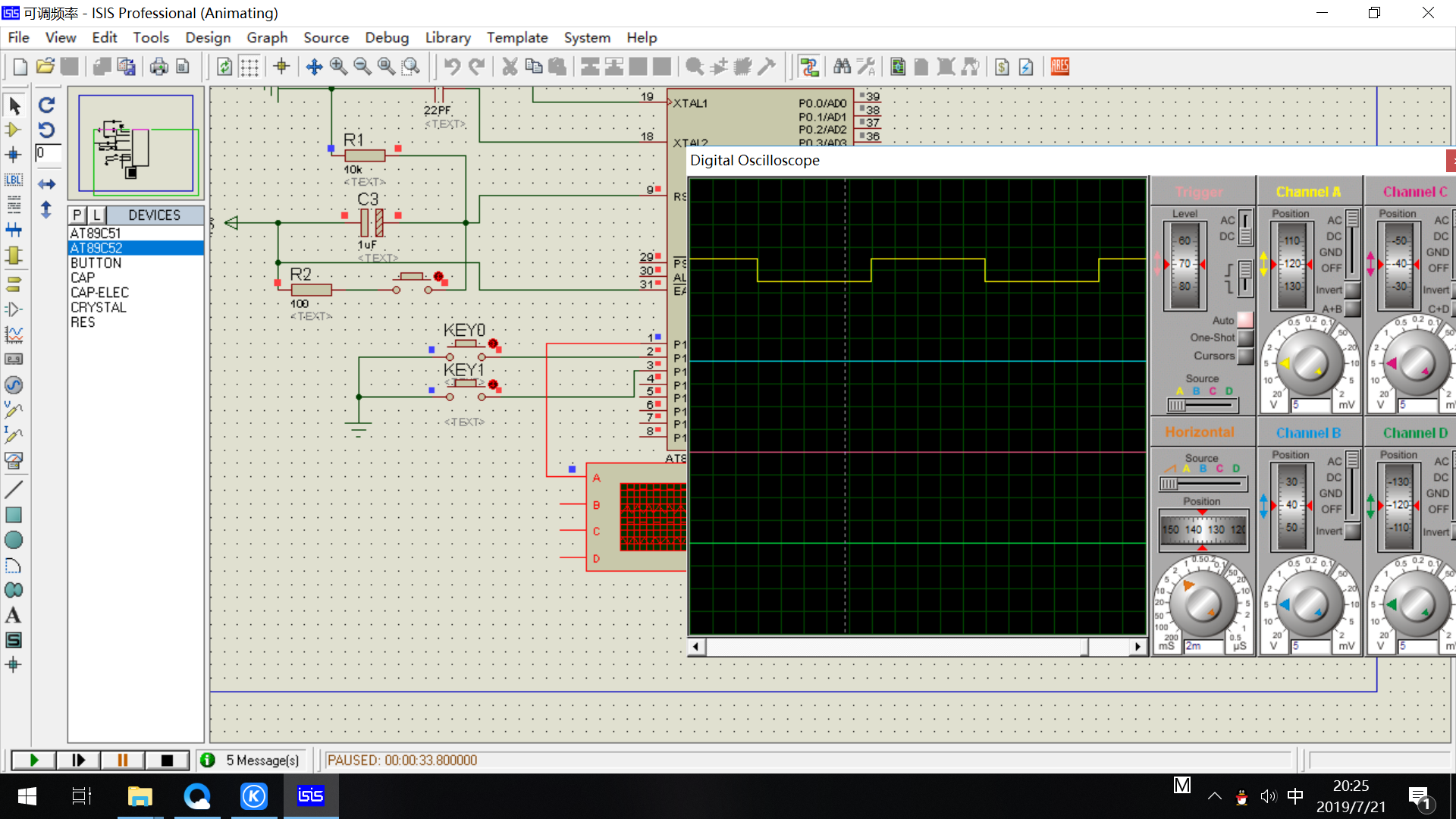Open the 5 Message(s) simulation log
The height and width of the screenshot is (819, 1456).
(250, 760)
